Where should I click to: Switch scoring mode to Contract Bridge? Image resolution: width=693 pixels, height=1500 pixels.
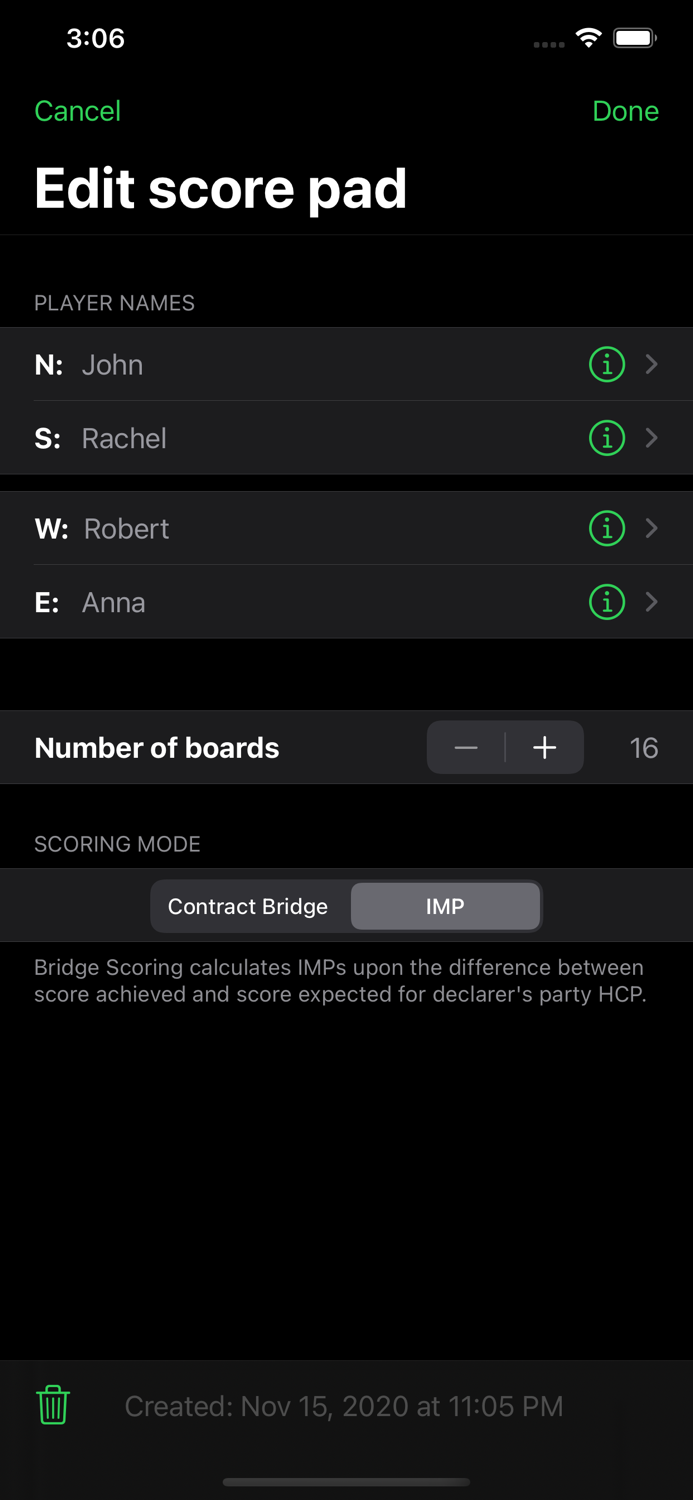[248, 906]
